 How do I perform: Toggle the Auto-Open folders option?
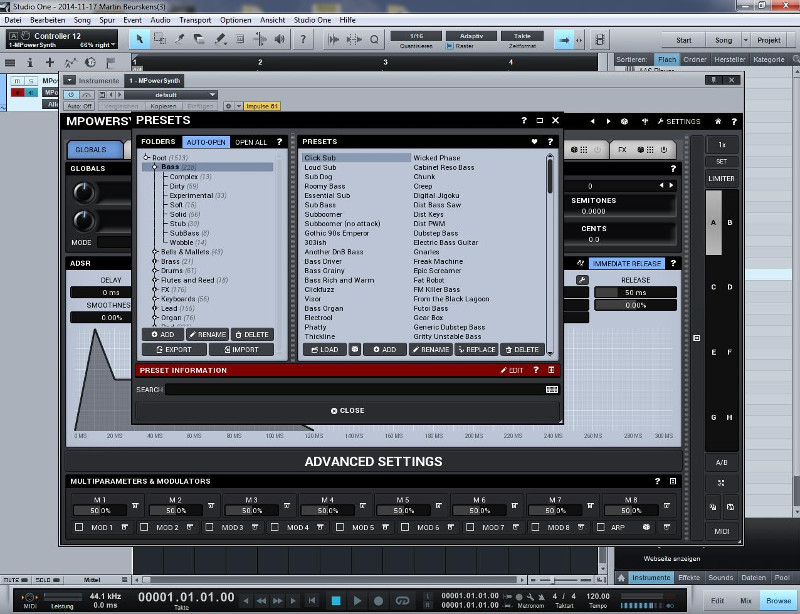coord(206,142)
